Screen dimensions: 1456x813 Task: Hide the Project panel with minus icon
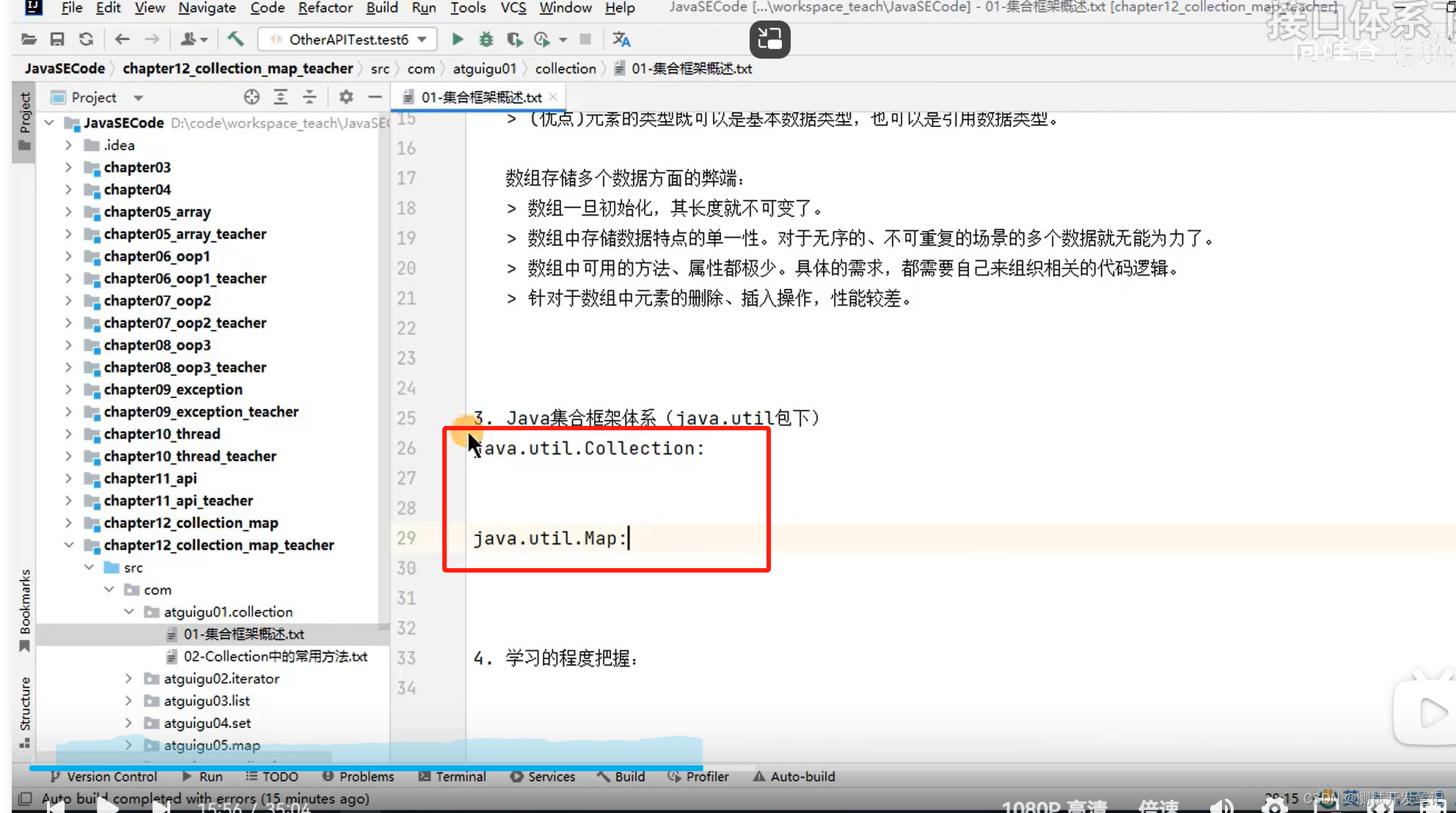pos(375,97)
